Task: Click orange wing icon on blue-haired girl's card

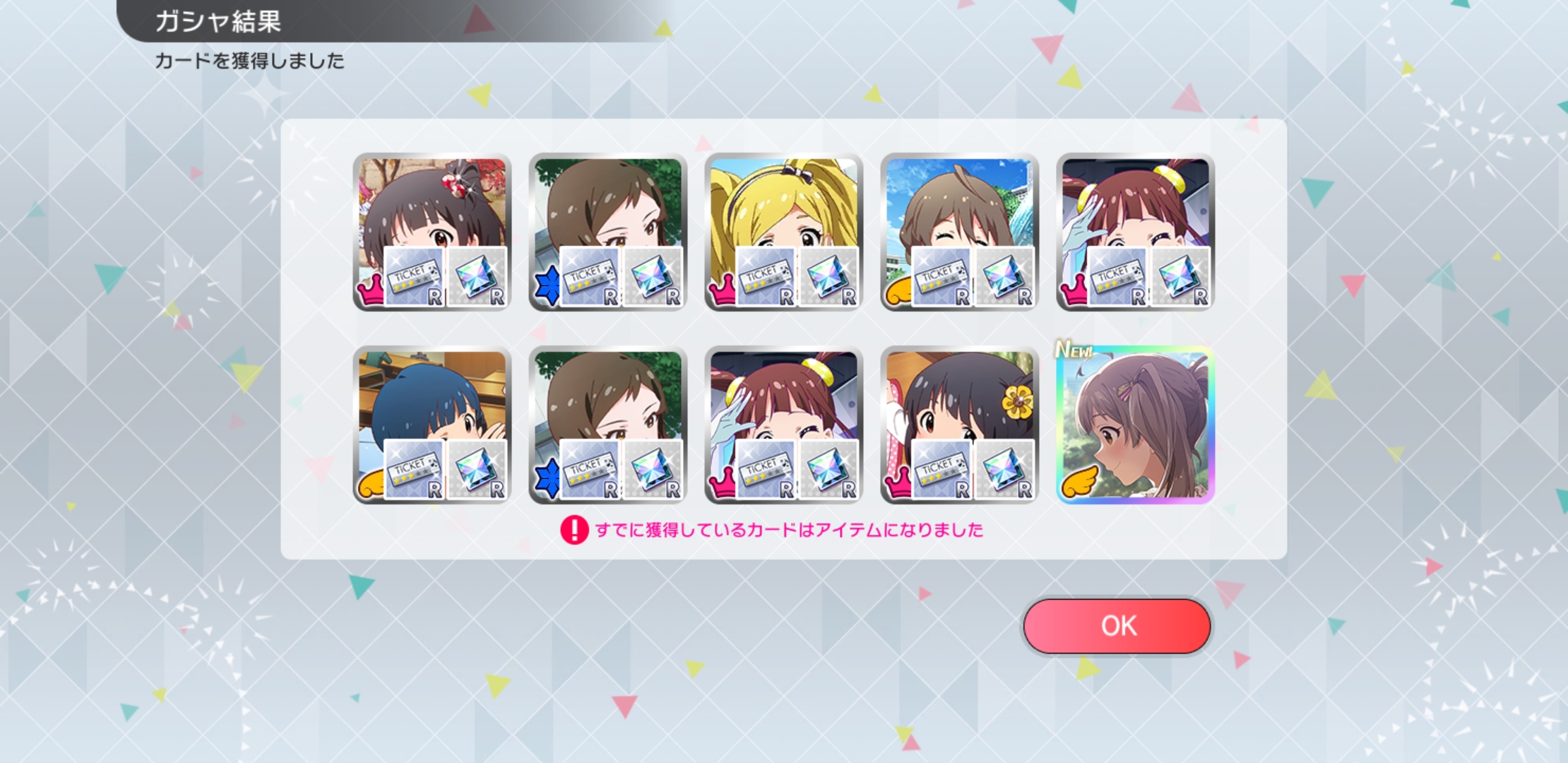Action: [x=372, y=484]
